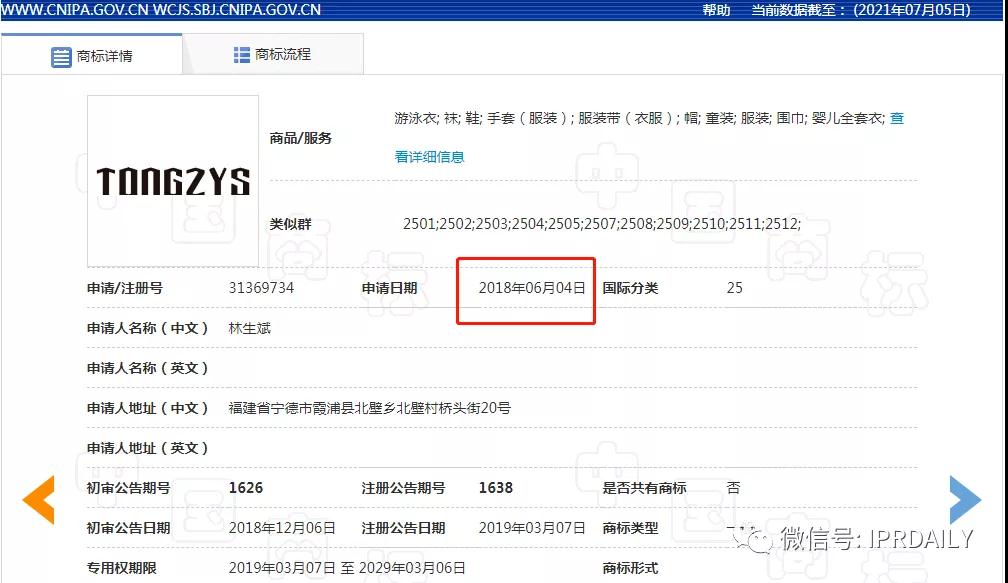Select international class value 25
The image size is (1008, 583).
pyautogui.click(x=735, y=288)
